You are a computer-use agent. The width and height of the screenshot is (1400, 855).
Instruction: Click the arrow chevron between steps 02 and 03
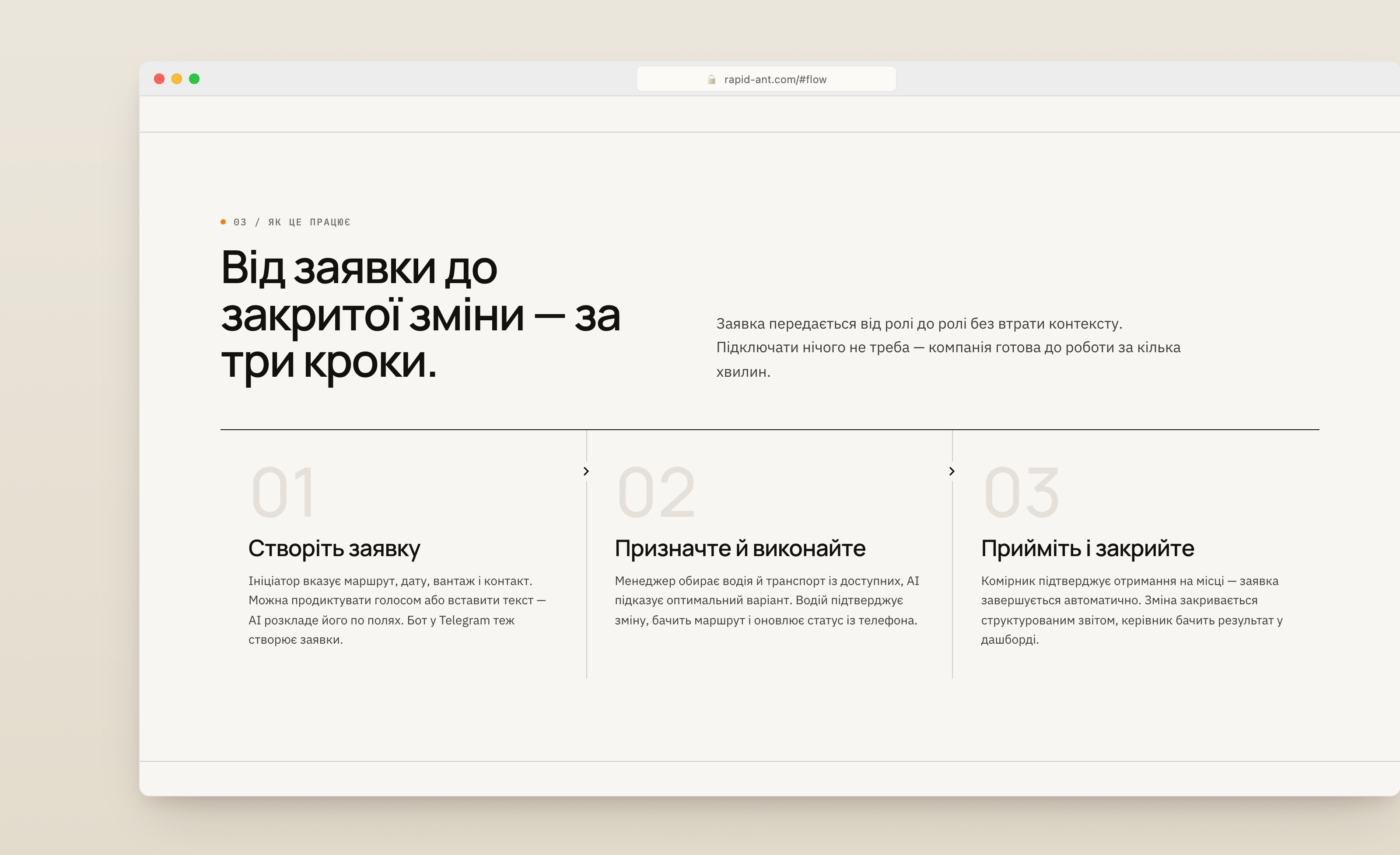click(952, 471)
